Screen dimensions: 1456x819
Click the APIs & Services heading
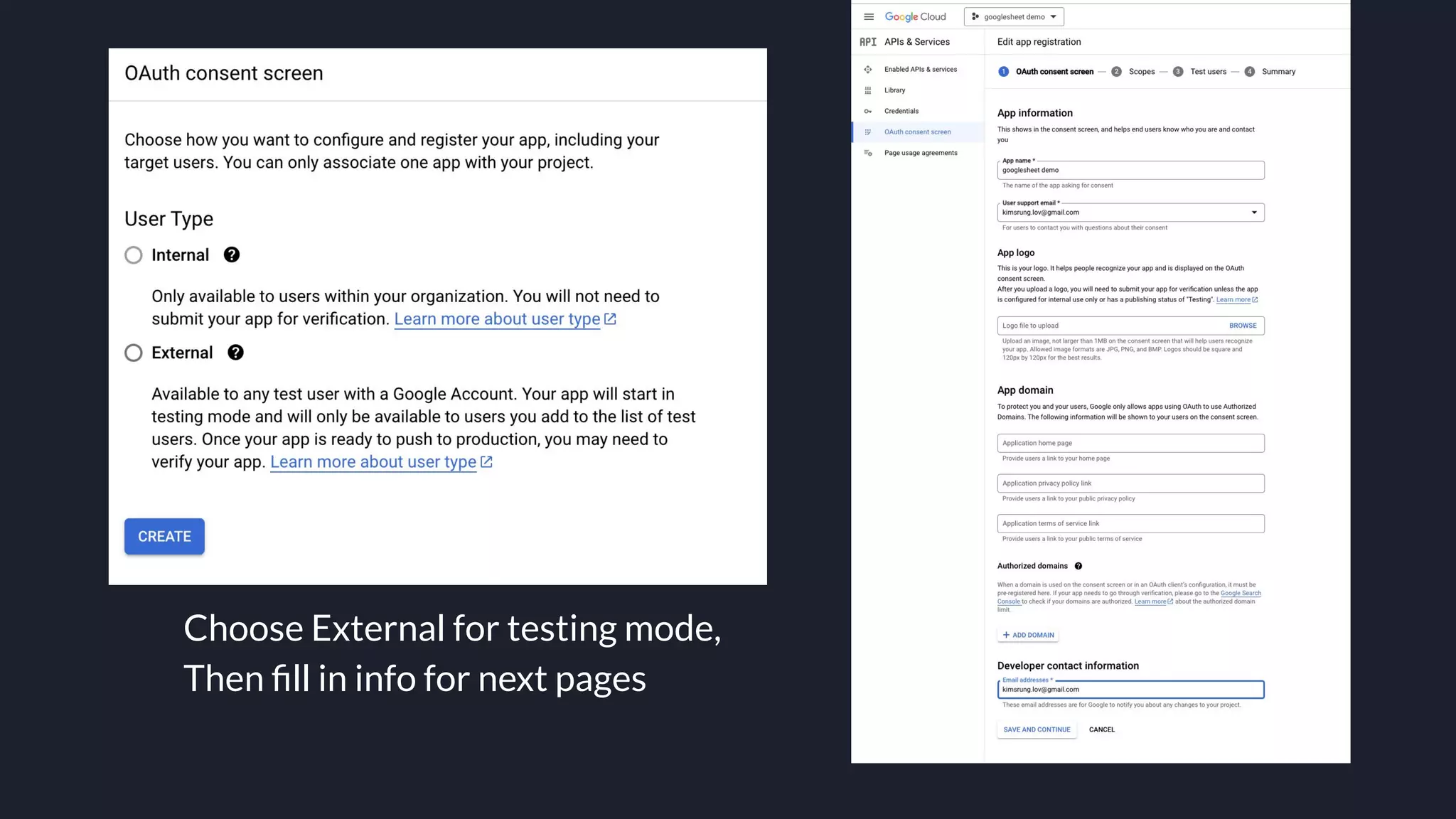coord(916,42)
